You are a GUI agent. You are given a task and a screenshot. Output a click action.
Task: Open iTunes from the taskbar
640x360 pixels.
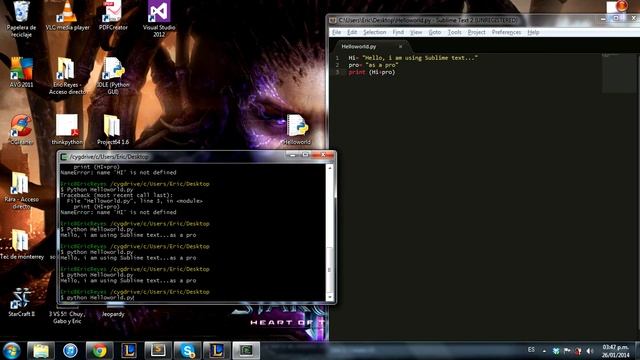click(x=70, y=351)
